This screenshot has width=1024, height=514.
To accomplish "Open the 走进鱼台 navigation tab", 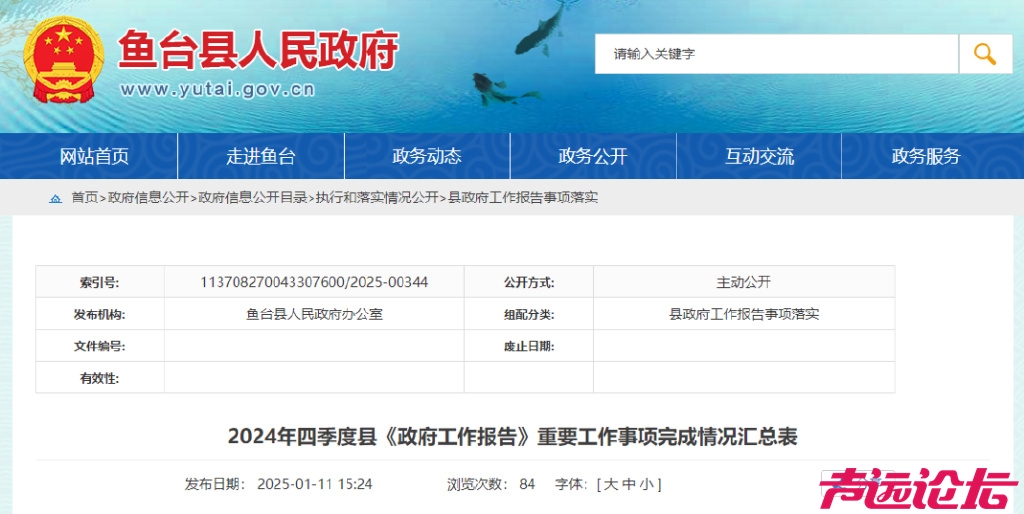I will [x=261, y=156].
